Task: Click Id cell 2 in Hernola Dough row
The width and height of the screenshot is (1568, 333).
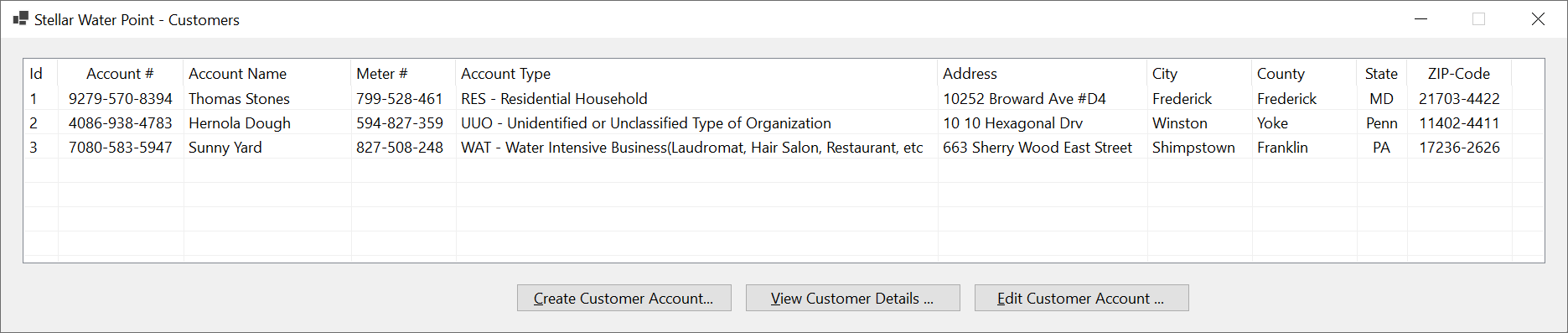Action: 34,122
